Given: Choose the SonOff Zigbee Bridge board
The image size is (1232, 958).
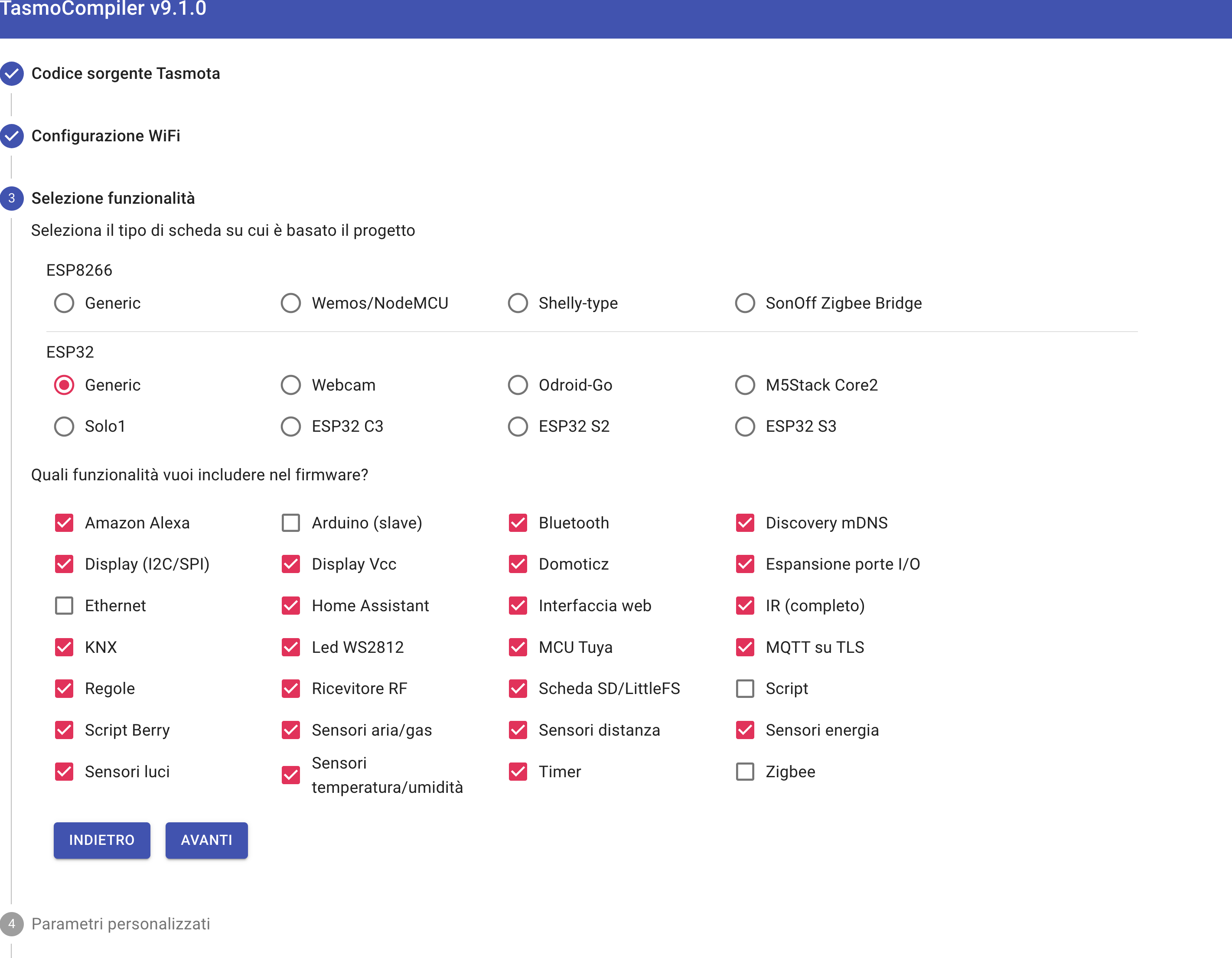Looking at the screenshot, I should pyautogui.click(x=745, y=303).
